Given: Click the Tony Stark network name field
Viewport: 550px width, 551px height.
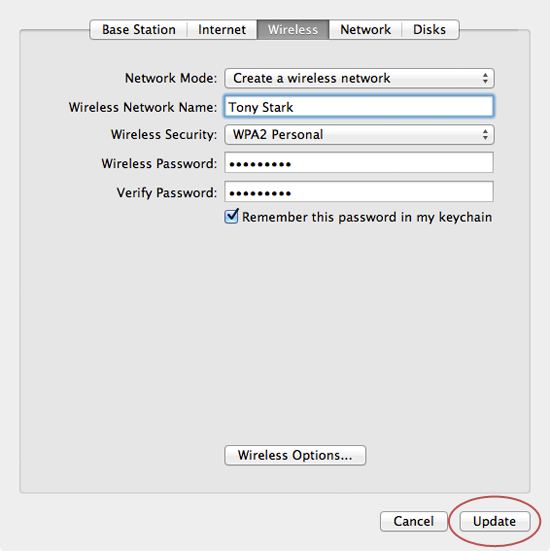Looking at the screenshot, I should point(359,106).
